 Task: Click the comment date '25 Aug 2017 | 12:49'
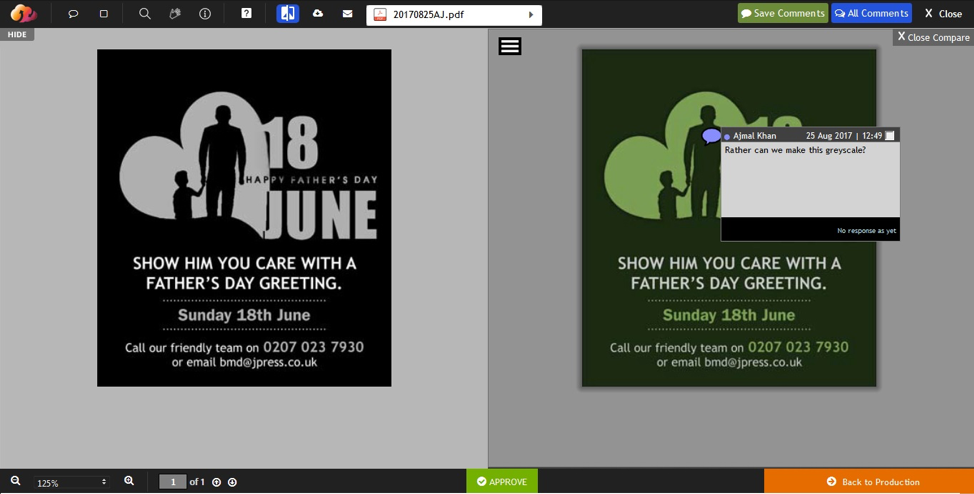click(844, 135)
